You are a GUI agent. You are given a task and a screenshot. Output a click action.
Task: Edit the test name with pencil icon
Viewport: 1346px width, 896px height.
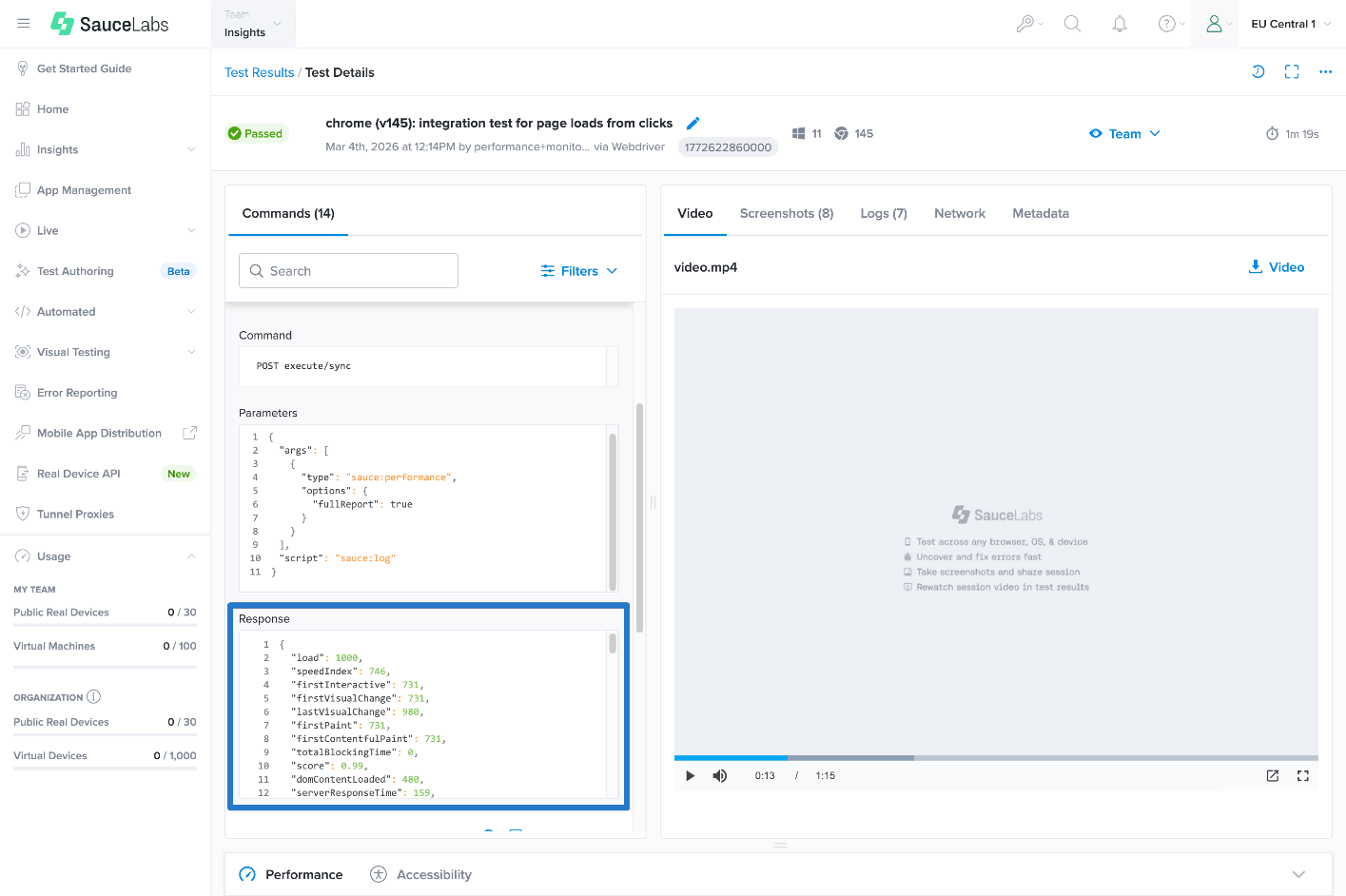click(x=693, y=123)
